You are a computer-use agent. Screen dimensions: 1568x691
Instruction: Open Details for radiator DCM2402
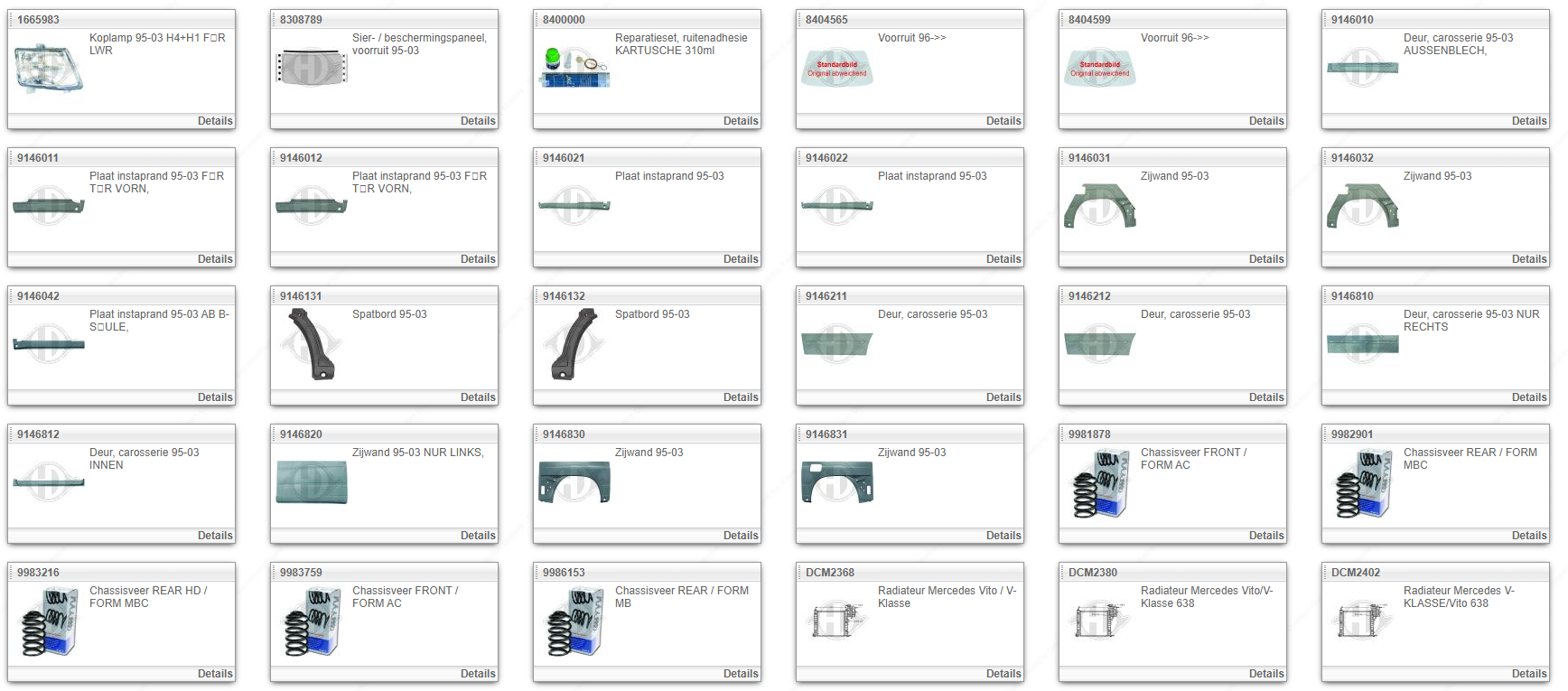coord(1529,674)
